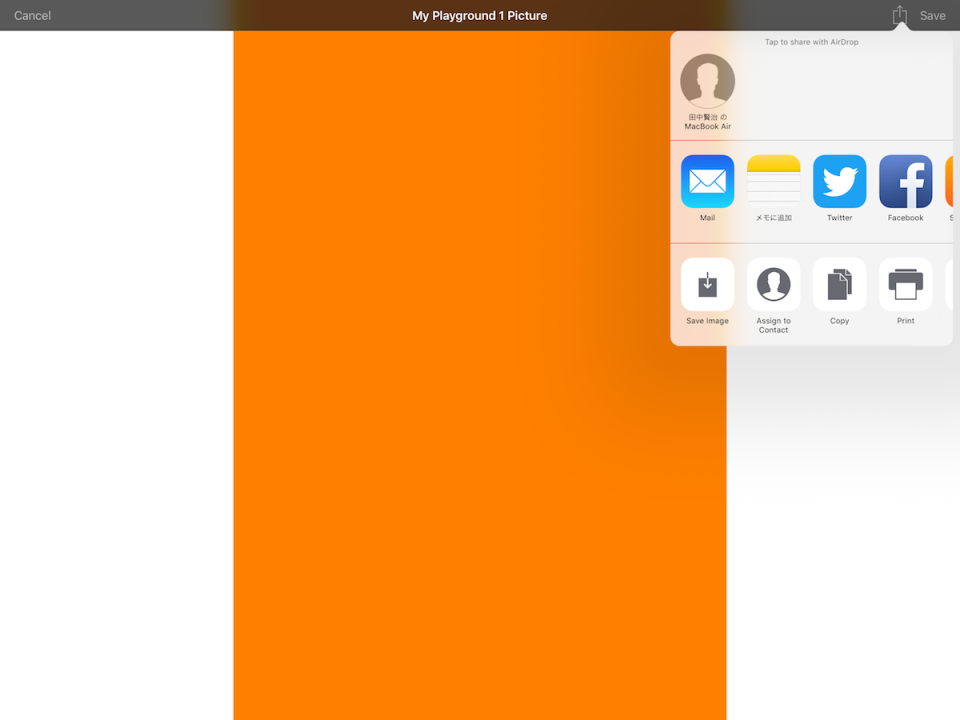Tap the share icon in the navigation bar
960x720 pixels.
click(x=897, y=15)
